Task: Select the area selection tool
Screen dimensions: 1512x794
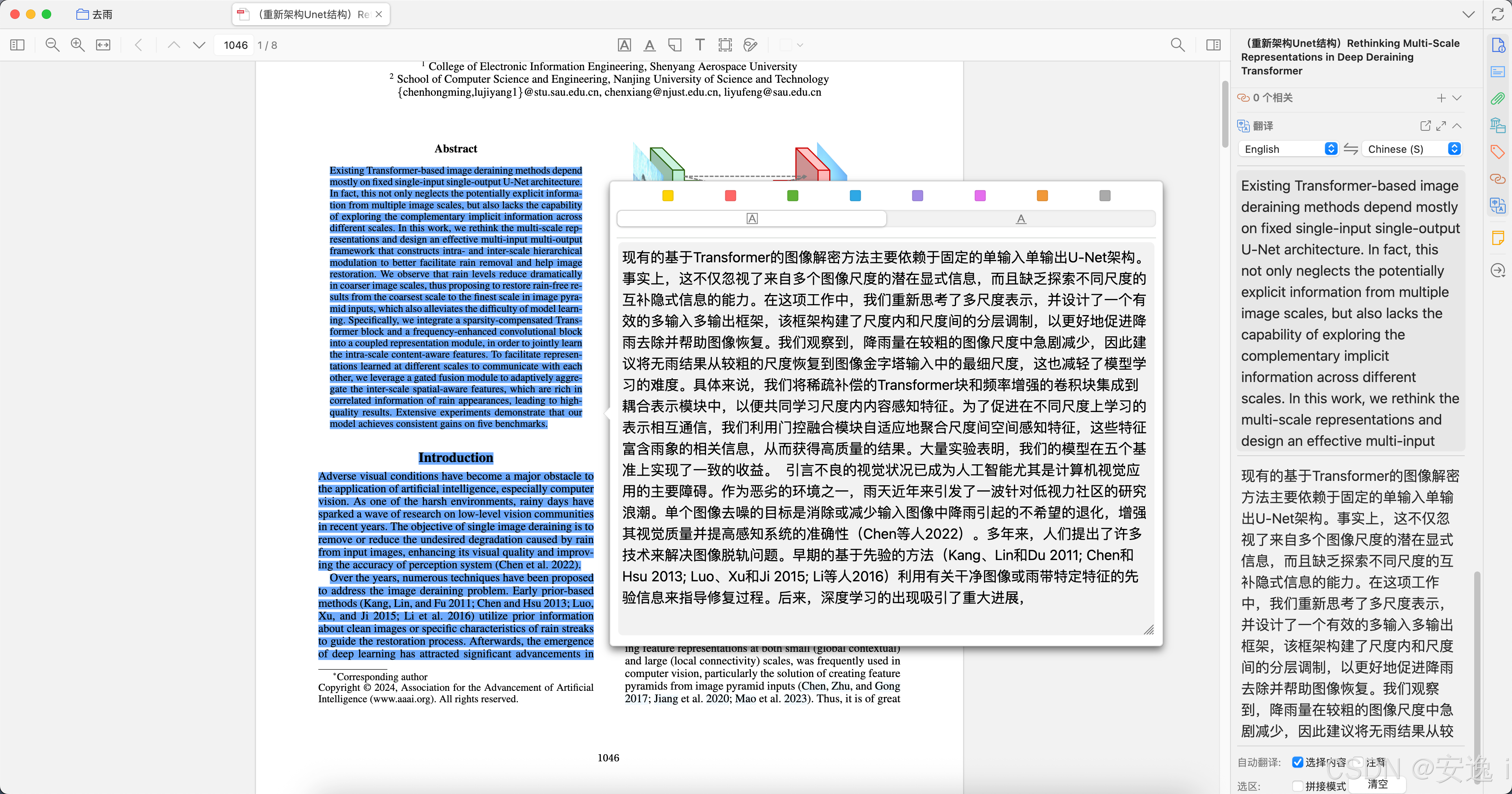Action: tap(725, 45)
